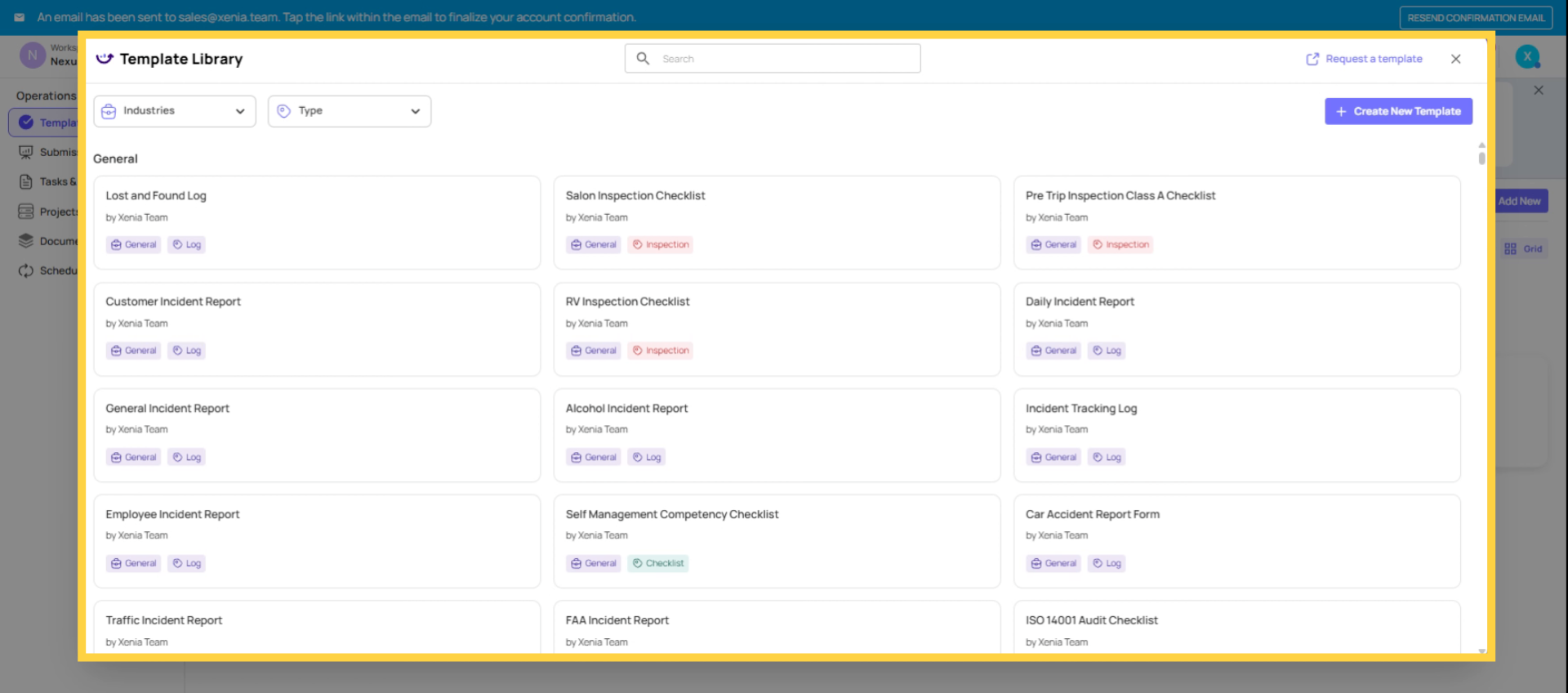Select Projects in the background sidebar
The image size is (1568, 693).
pos(47,212)
